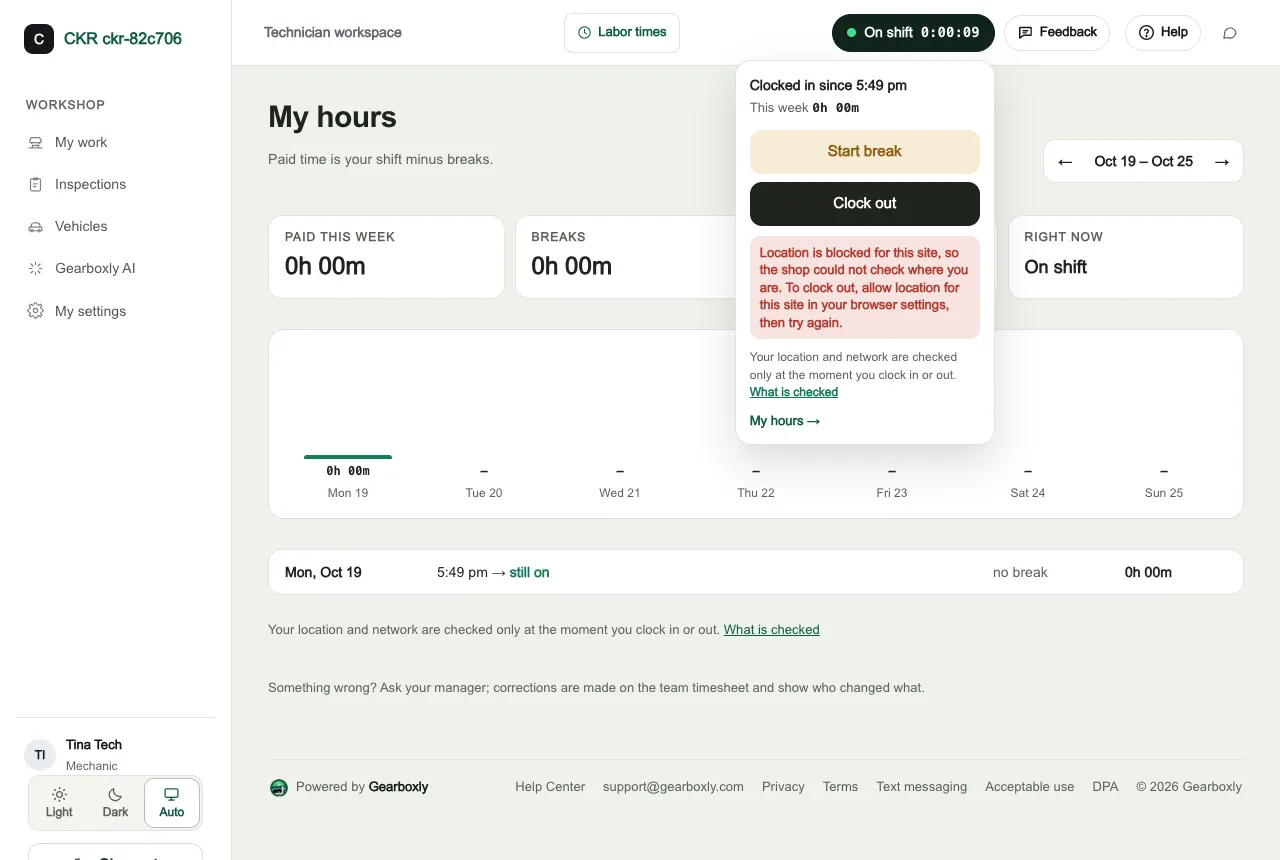Click the Paid this week card
The width and height of the screenshot is (1280, 860).
pyautogui.click(x=386, y=257)
